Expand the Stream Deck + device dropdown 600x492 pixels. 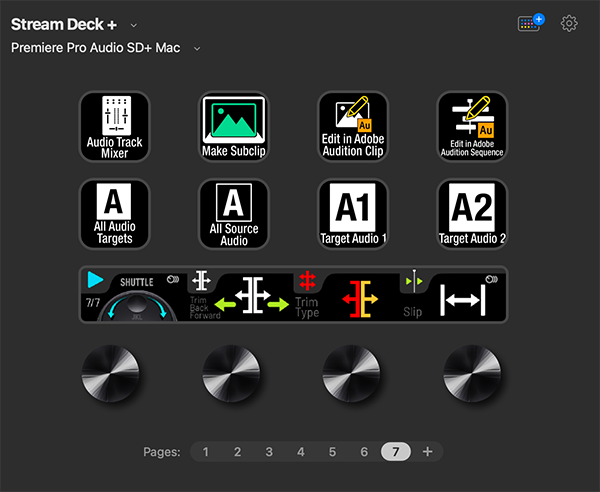[134, 25]
